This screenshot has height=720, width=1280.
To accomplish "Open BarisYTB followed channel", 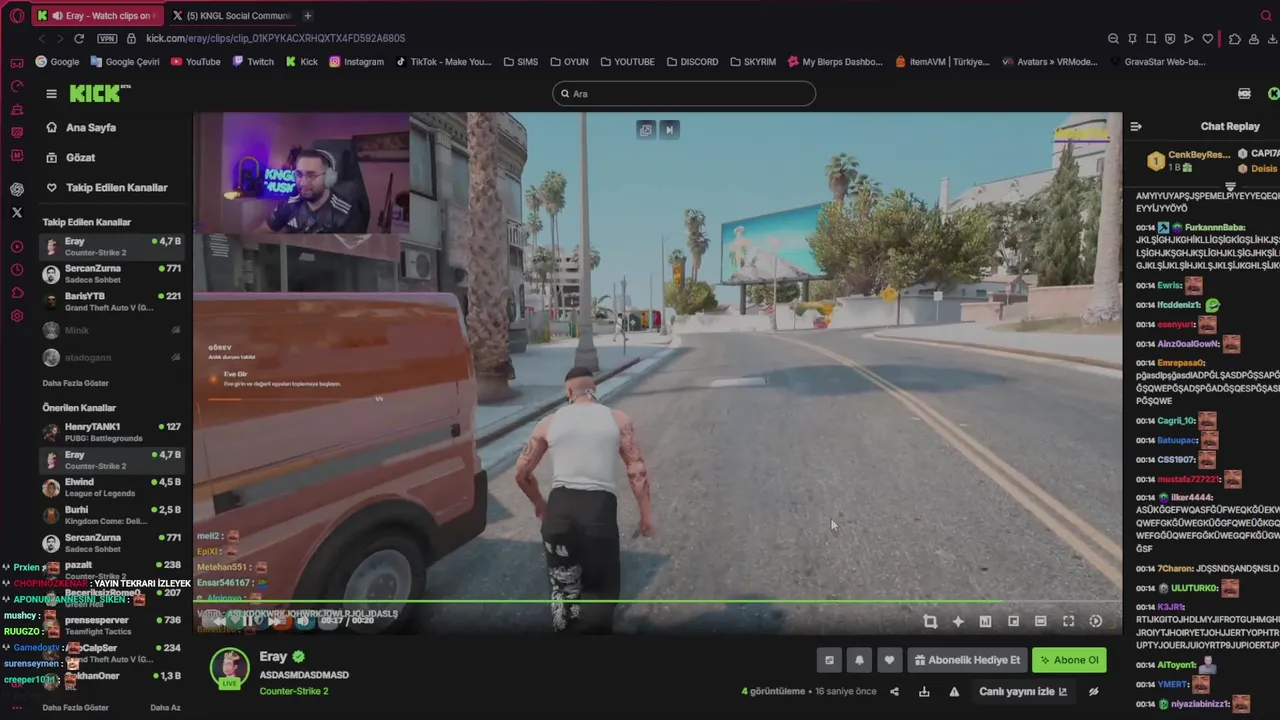I will click(111, 302).
